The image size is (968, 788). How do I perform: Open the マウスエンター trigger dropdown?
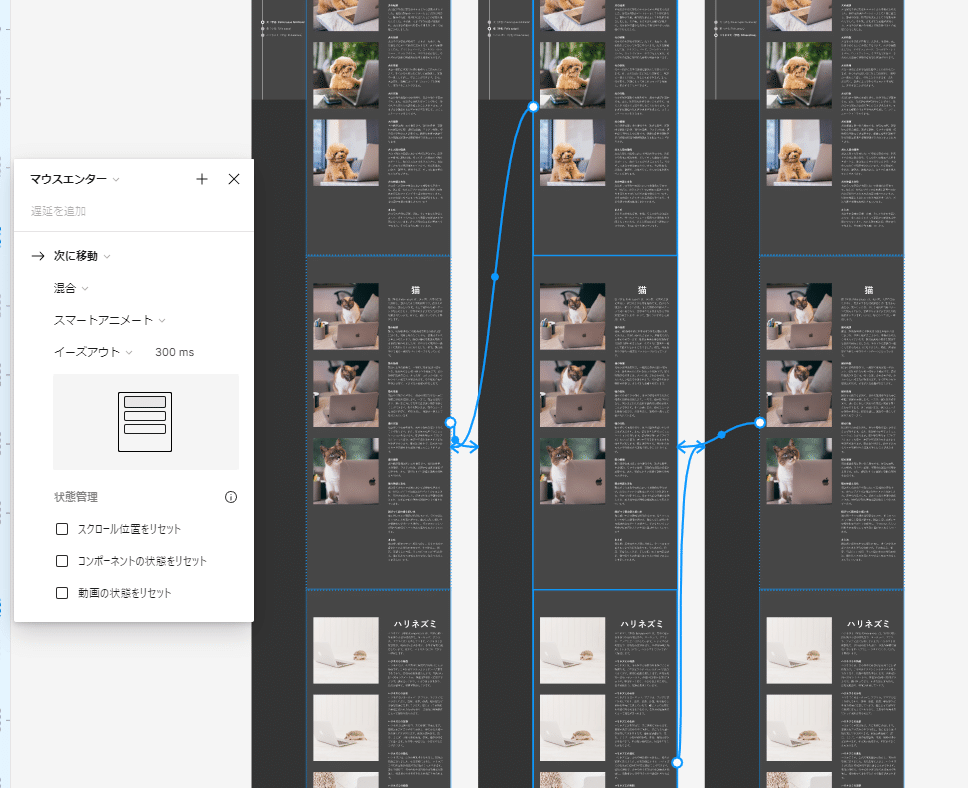(x=75, y=179)
